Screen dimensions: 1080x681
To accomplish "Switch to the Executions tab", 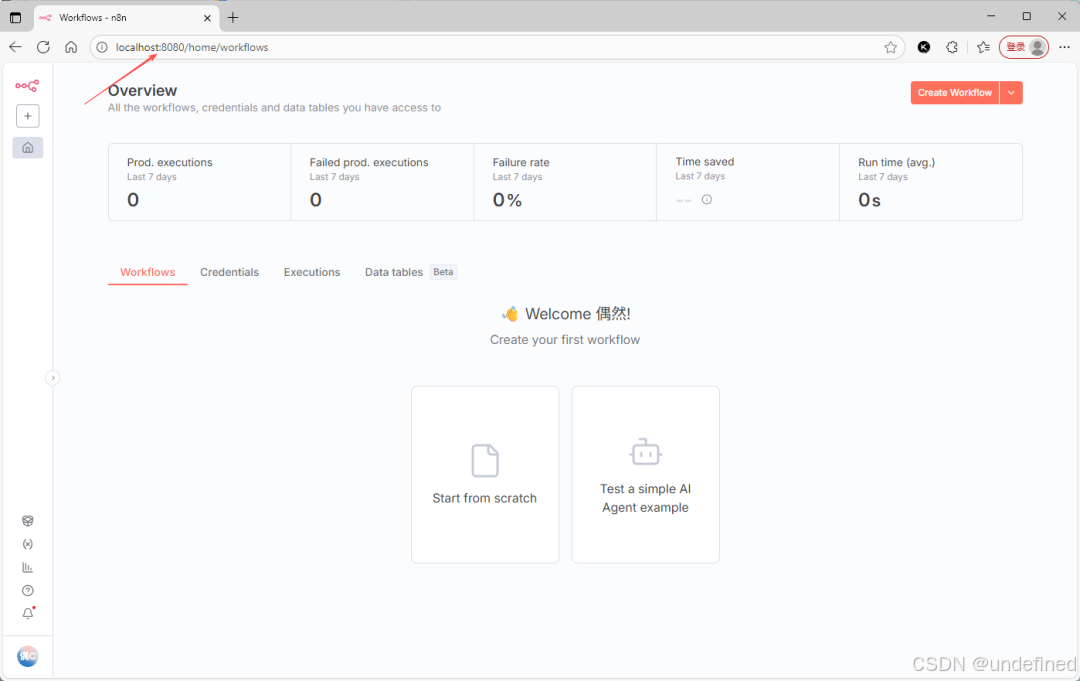I will [312, 272].
